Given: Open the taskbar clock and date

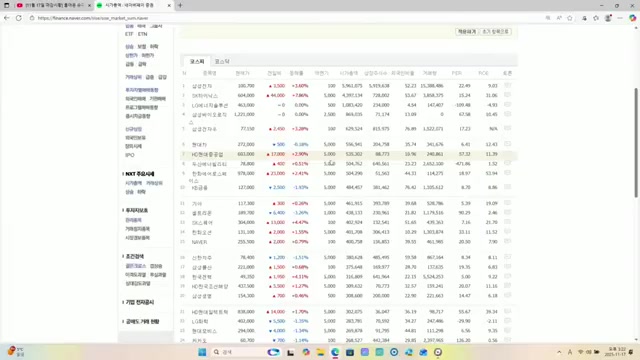Looking at the screenshot, I should tap(616, 352).
